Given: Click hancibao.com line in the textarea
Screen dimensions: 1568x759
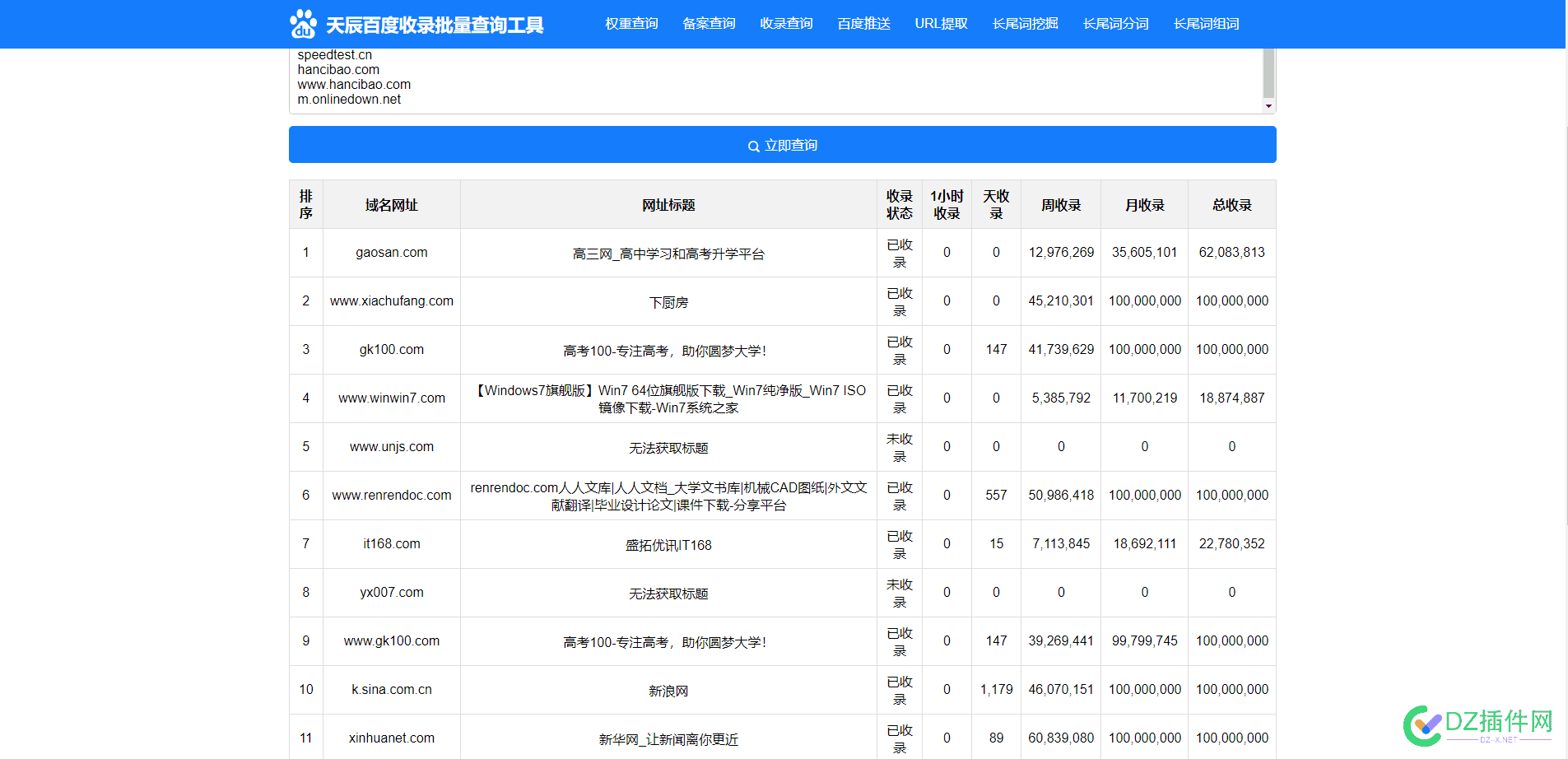Looking at the screenshot, I should [x=338, y=70].
